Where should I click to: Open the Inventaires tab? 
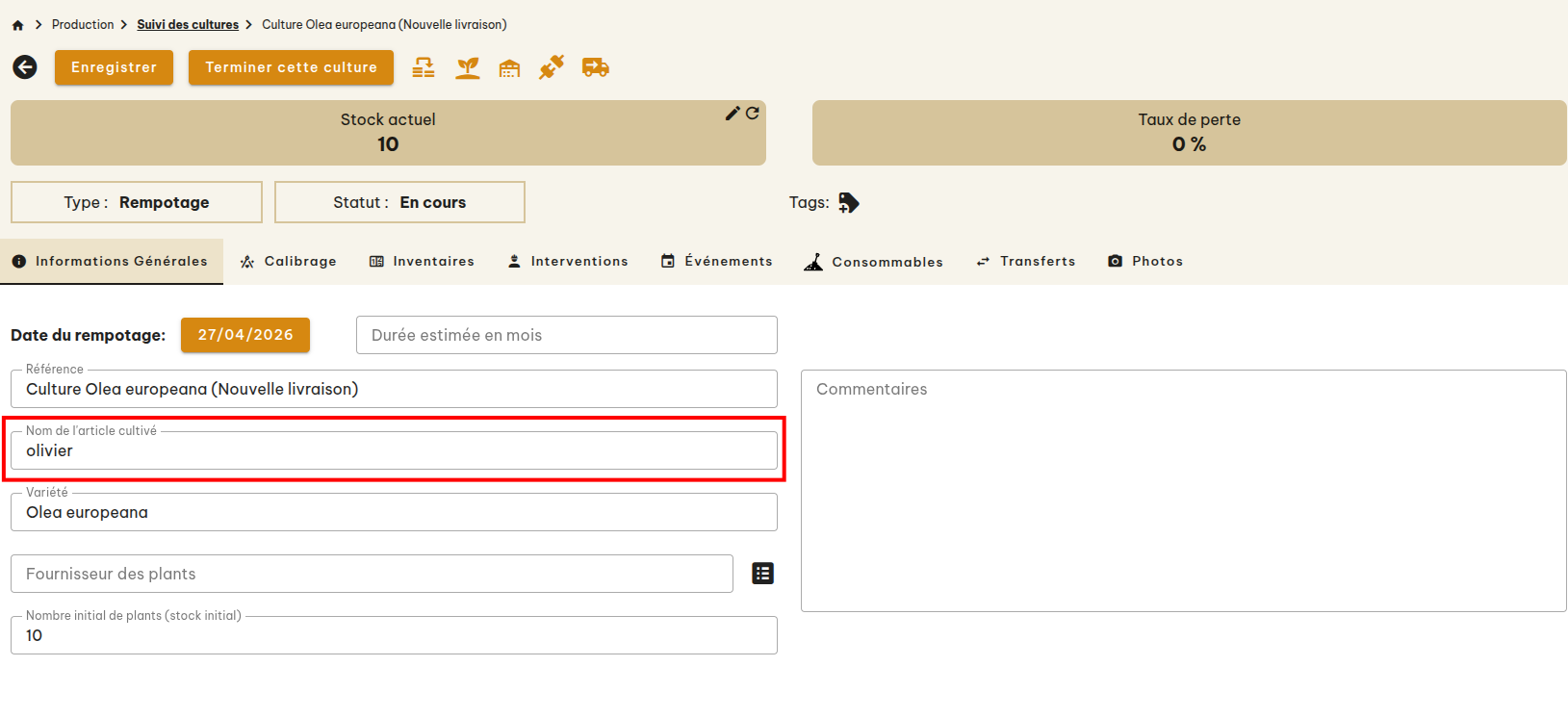[422, 261]
